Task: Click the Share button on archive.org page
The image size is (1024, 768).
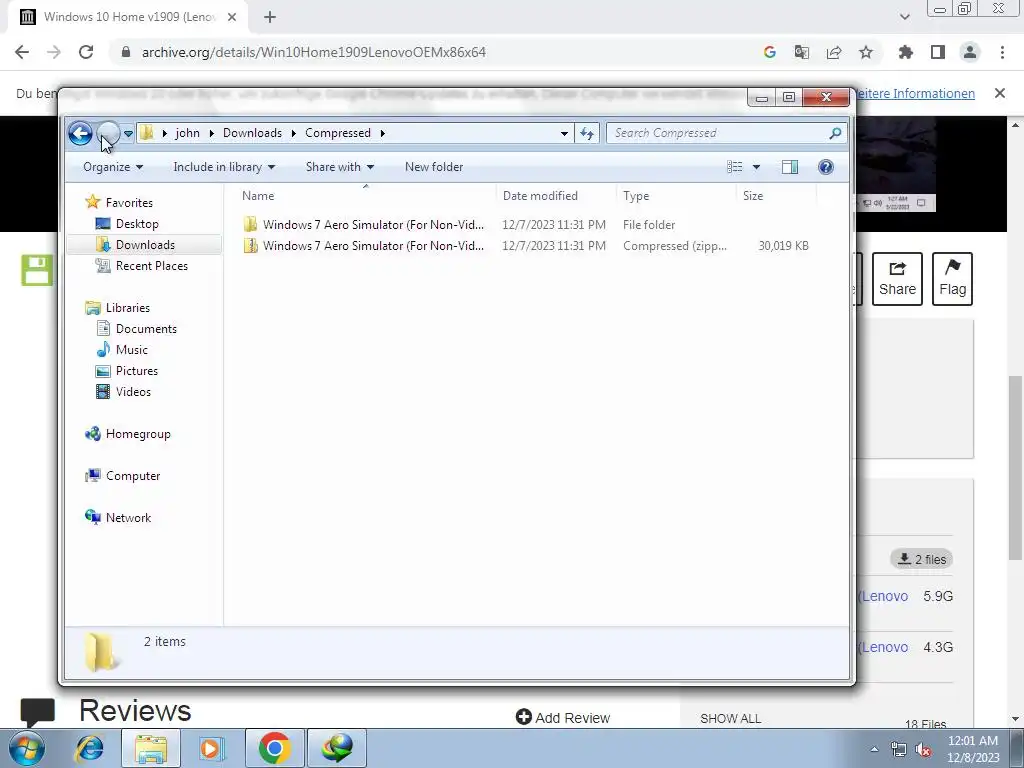Action: 897,279
